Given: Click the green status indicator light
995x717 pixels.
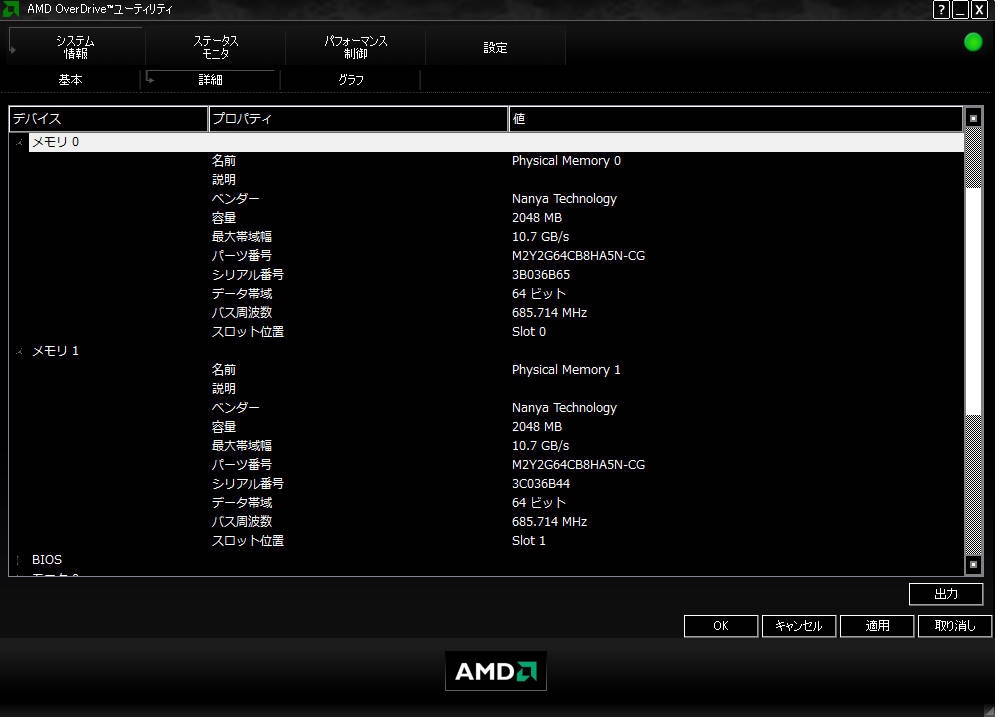Looking at the screenshot, I should tap(973, 42).
